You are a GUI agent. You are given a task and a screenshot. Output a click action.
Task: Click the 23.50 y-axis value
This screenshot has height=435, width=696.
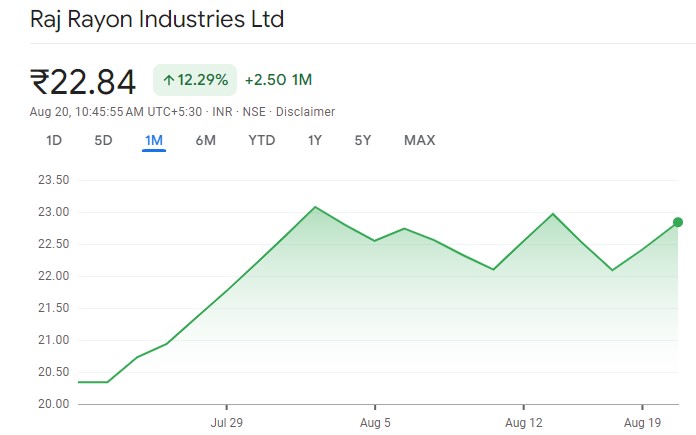(x=54, y=180)
